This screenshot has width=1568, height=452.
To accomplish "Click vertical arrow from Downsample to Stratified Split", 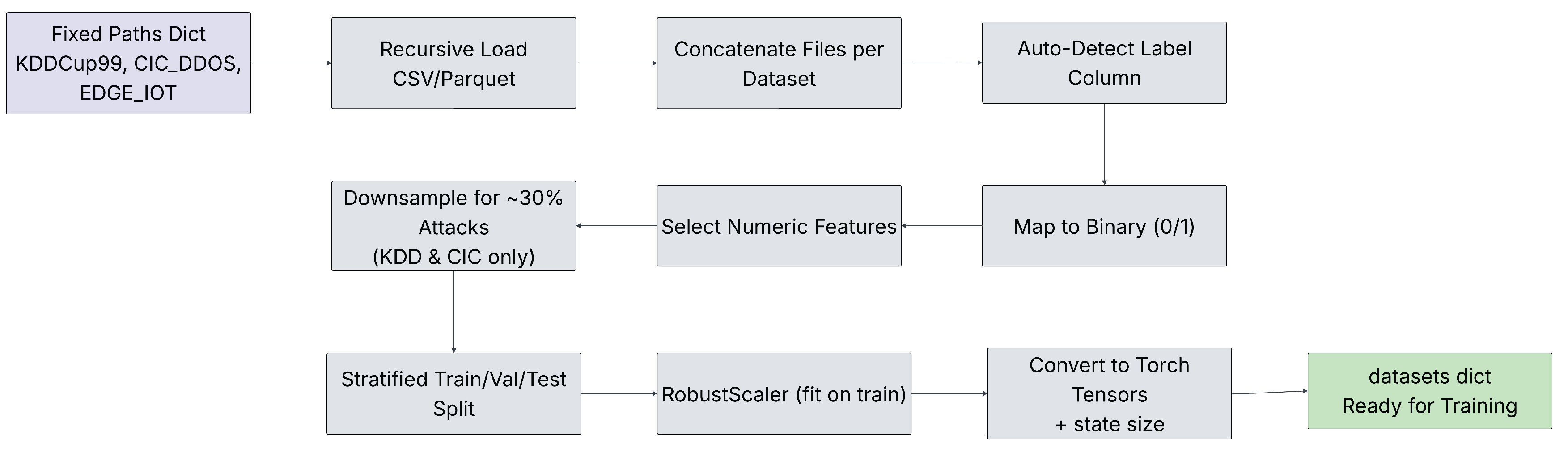I will [x=453, y=312].
